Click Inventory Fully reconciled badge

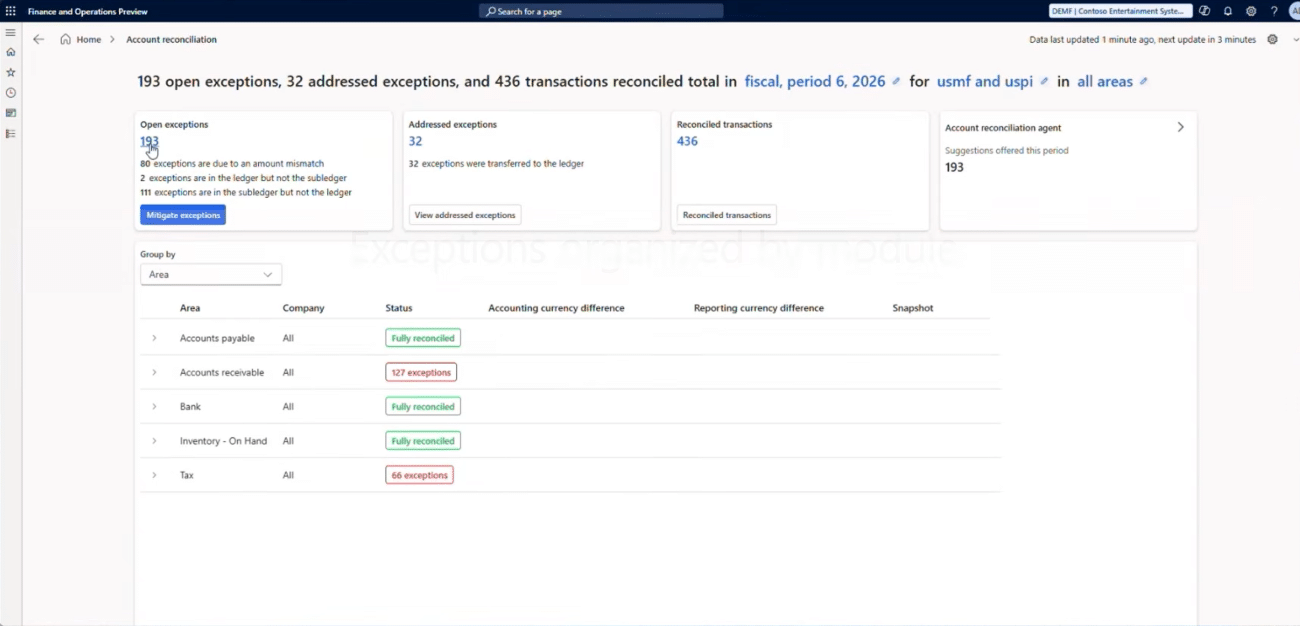point(423,440)
